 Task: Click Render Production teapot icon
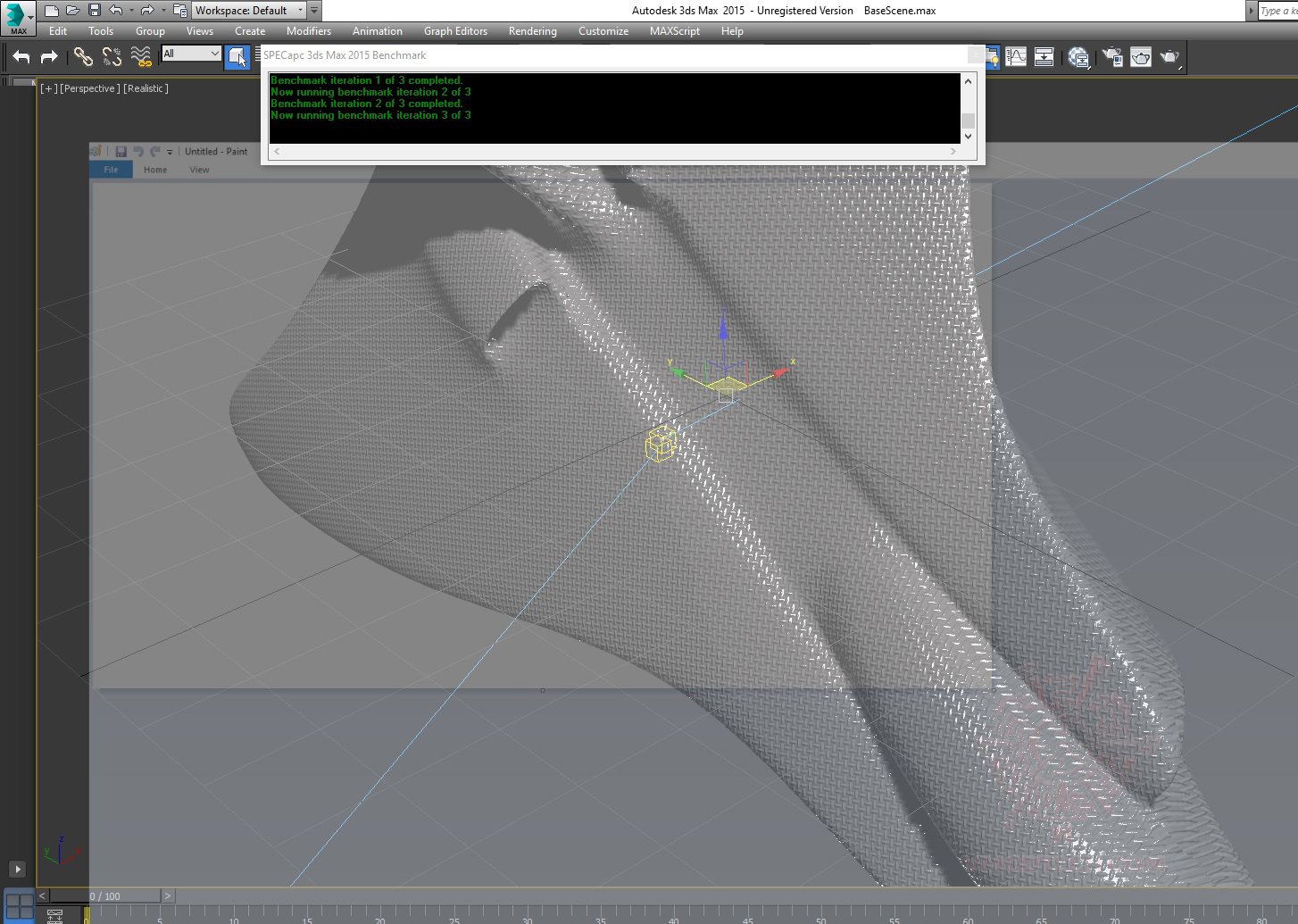coord(1170,57)
